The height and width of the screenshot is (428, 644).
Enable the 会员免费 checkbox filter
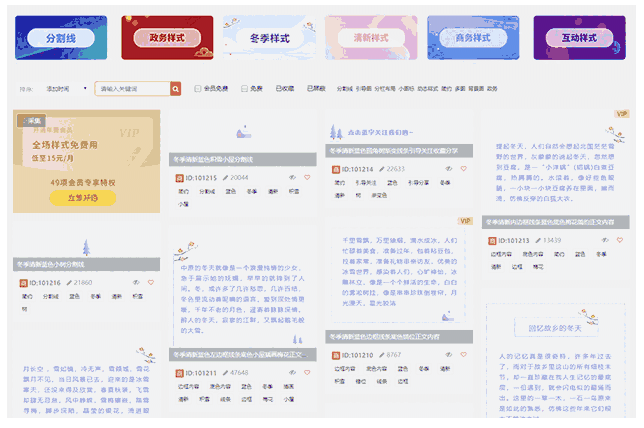coord(198,89)
